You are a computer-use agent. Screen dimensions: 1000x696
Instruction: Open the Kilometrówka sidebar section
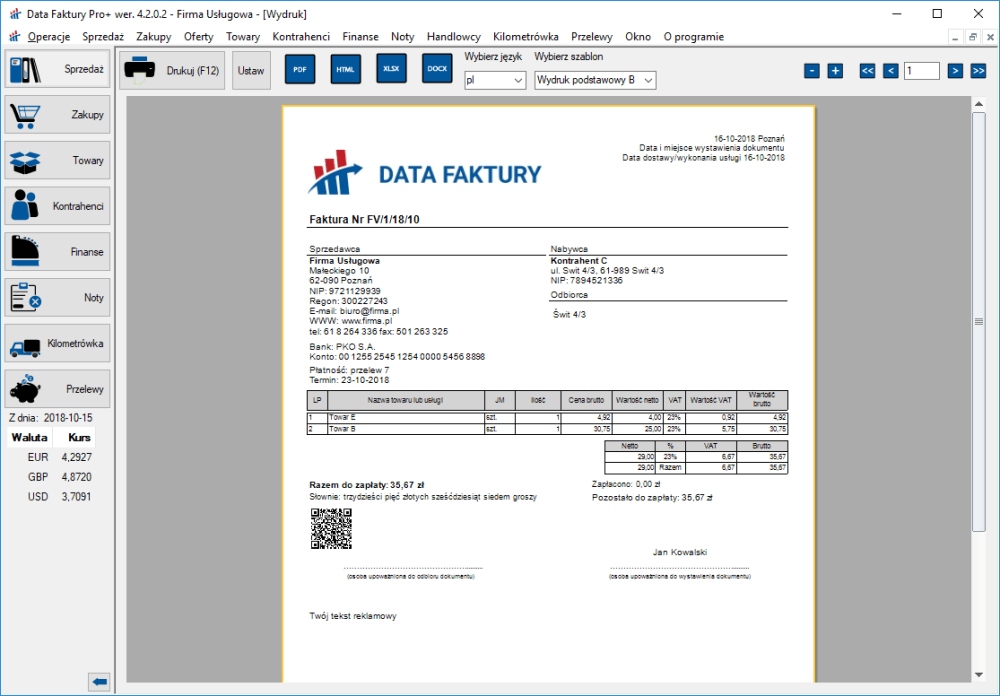pos(56,344)
